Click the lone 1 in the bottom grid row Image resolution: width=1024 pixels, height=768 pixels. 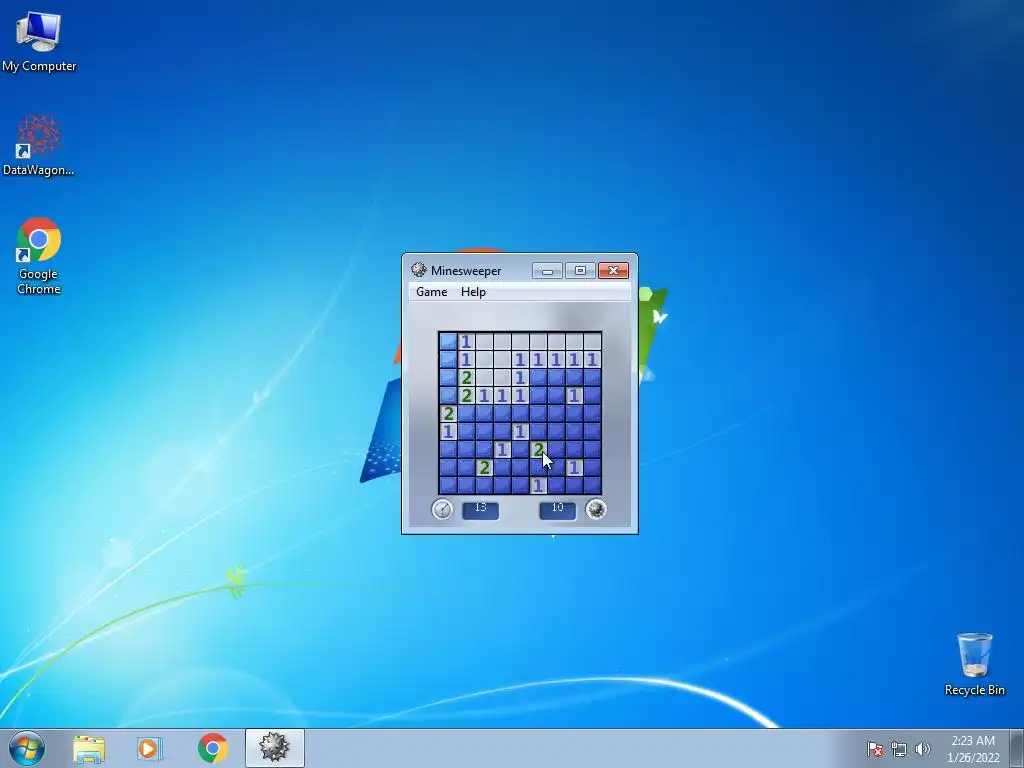[538, 485]
